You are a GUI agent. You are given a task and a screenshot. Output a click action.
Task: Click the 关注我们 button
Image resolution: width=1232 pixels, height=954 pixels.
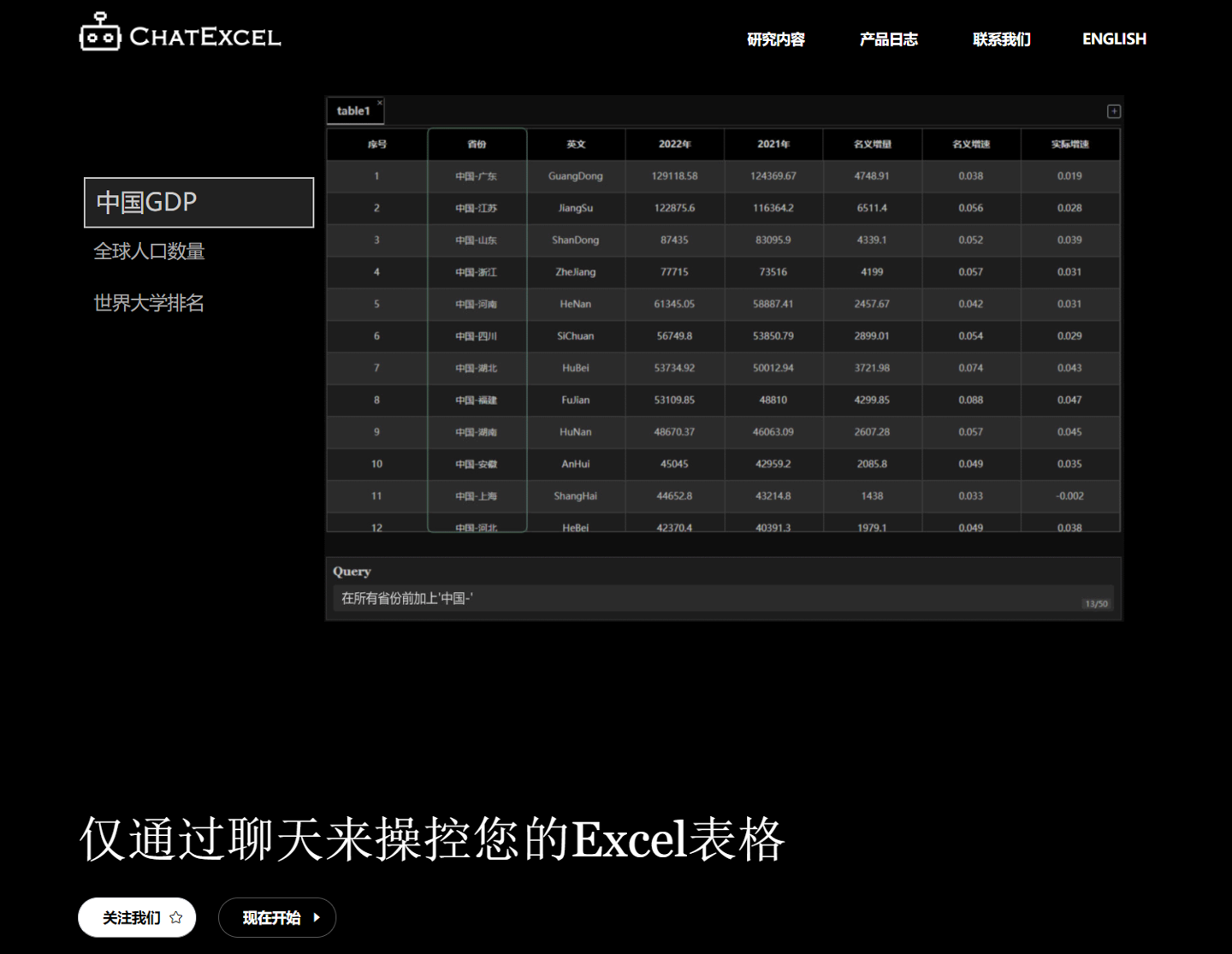tap(137, 916)
